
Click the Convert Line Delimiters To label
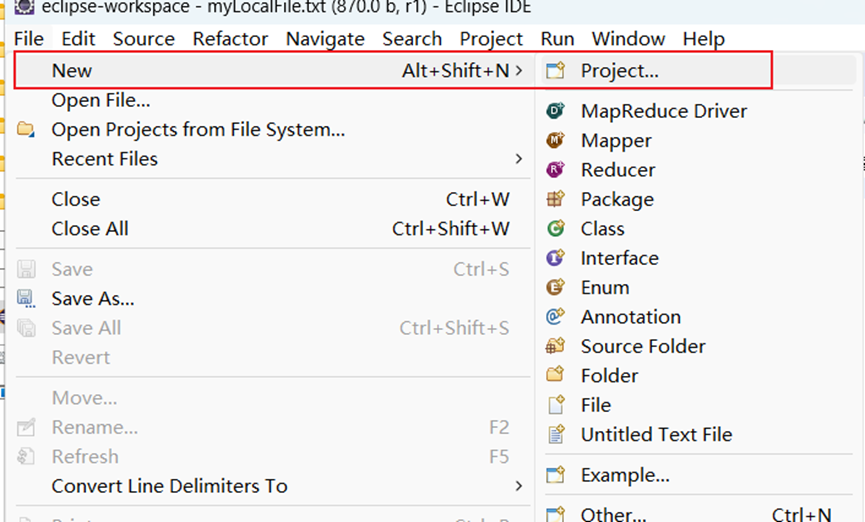pos(170,486)
